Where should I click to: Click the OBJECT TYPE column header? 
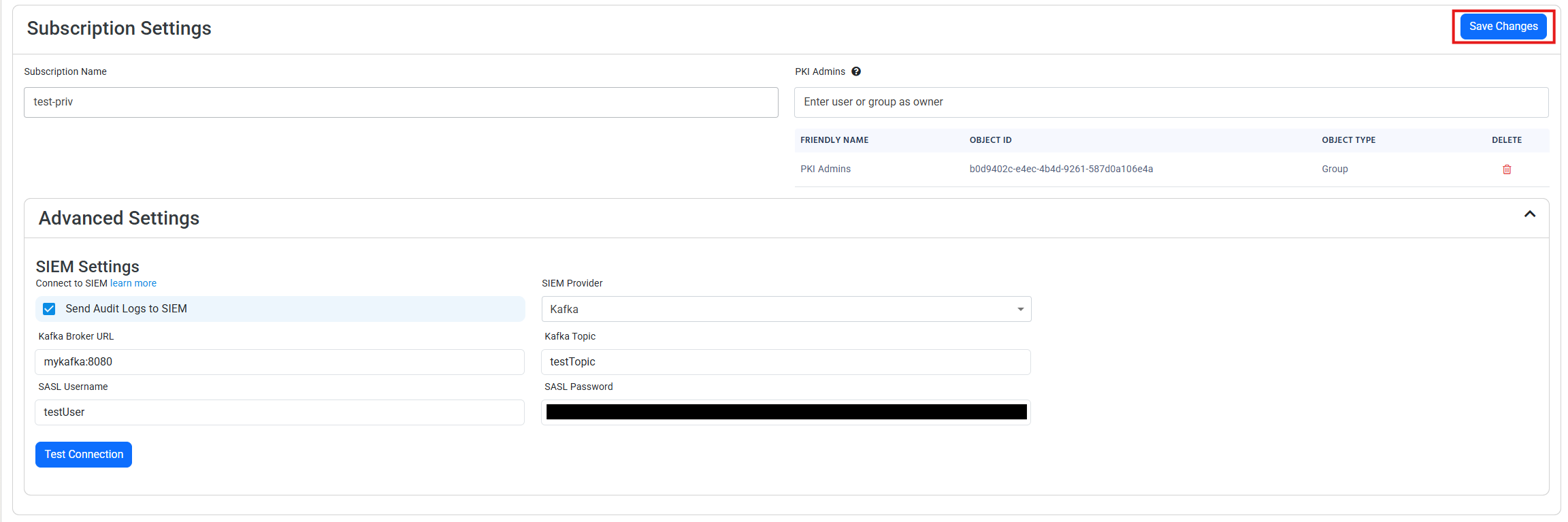(1348, 140)
